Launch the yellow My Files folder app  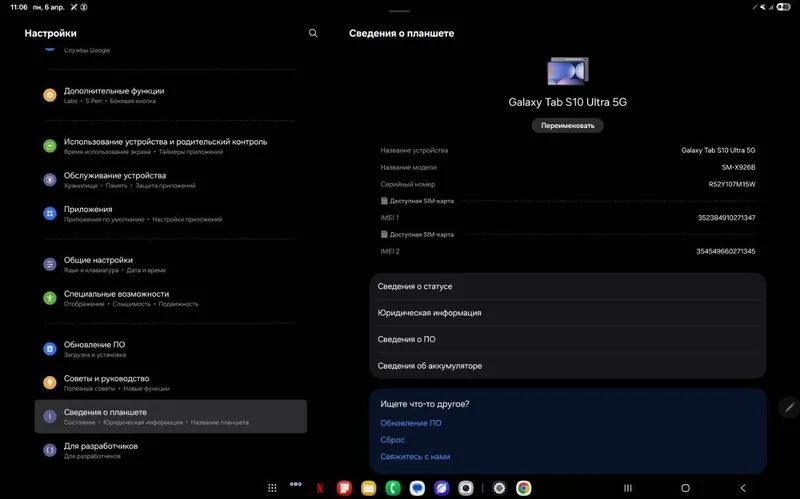tap(368, 488)
